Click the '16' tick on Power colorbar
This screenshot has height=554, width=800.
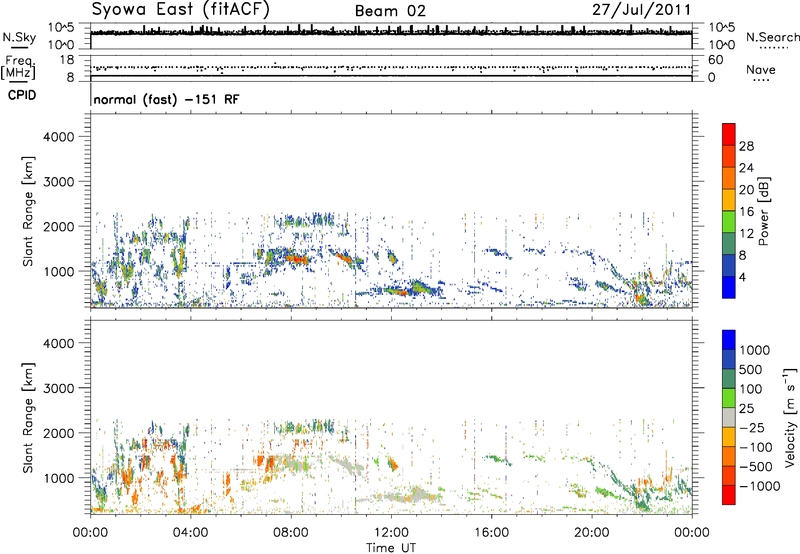pos(746,212)
